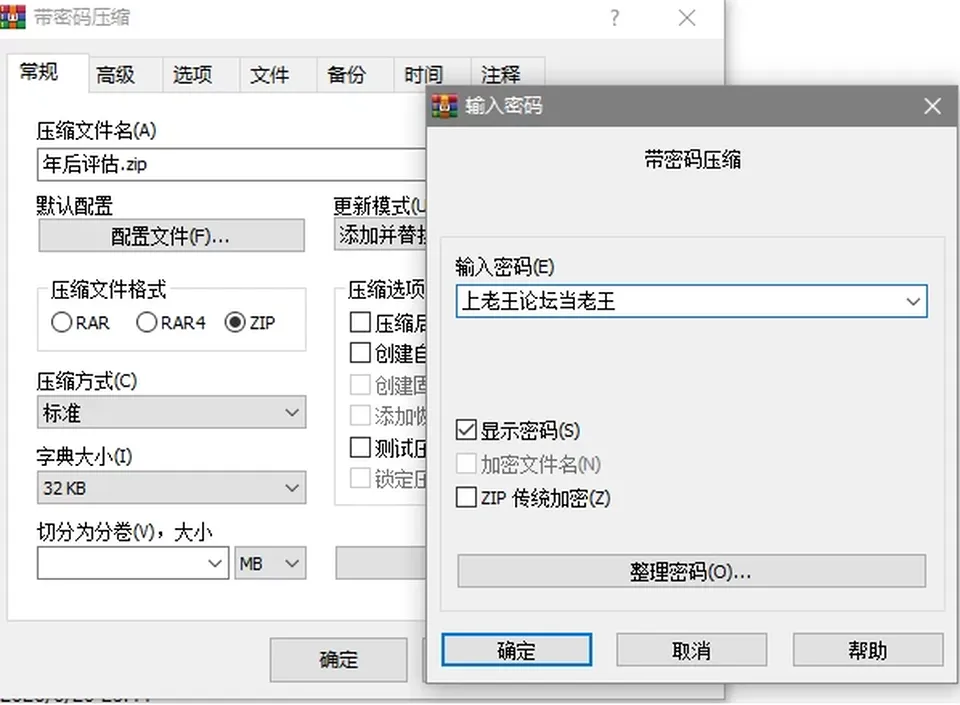The height and width of the screenshot is (705, 960).
Task: Click 确定 in the main archive window
Action: click(x=339, y=659)
